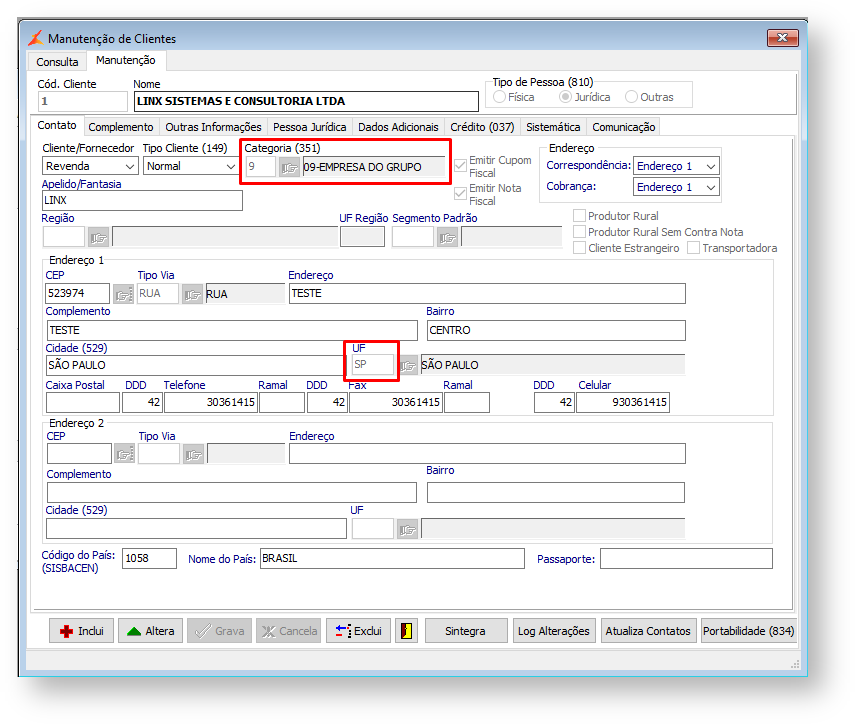Image resolution: width=856 pixels, height=725 pixels.
Task: Click the Inclui button with red cross
Action: [x=81, y=631]
